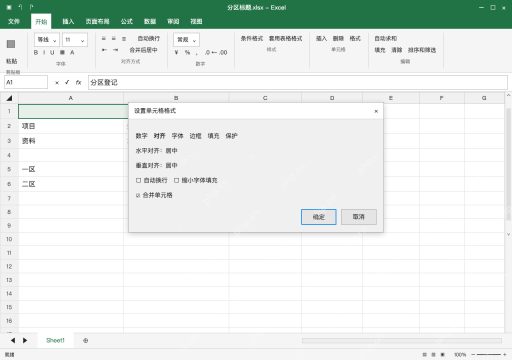Check 自动换行 checkbox in dialog
The image size is (512, 360).
(138, 180)
